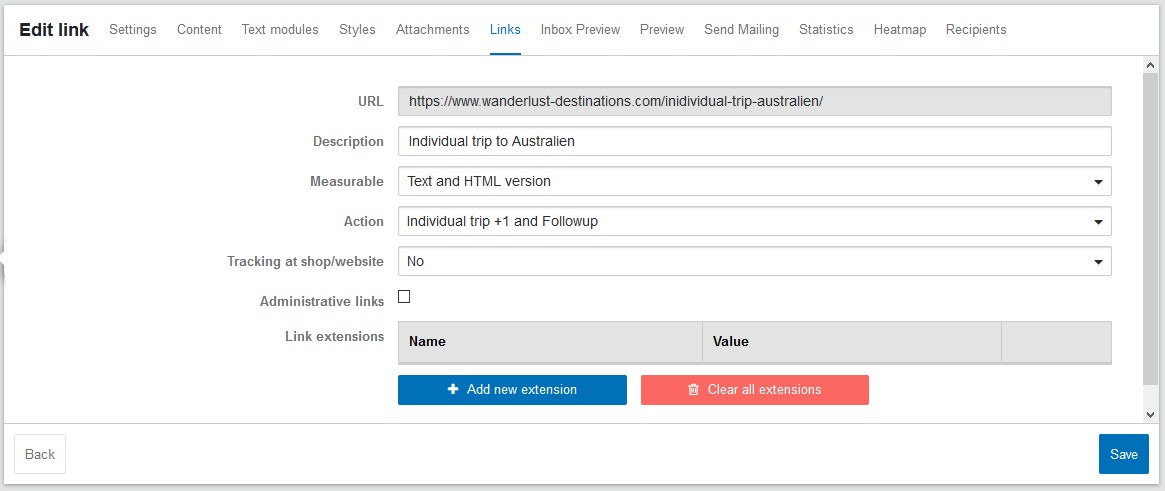
Task: Click the plus icon on Add new extension
Action: coord(453,389)
